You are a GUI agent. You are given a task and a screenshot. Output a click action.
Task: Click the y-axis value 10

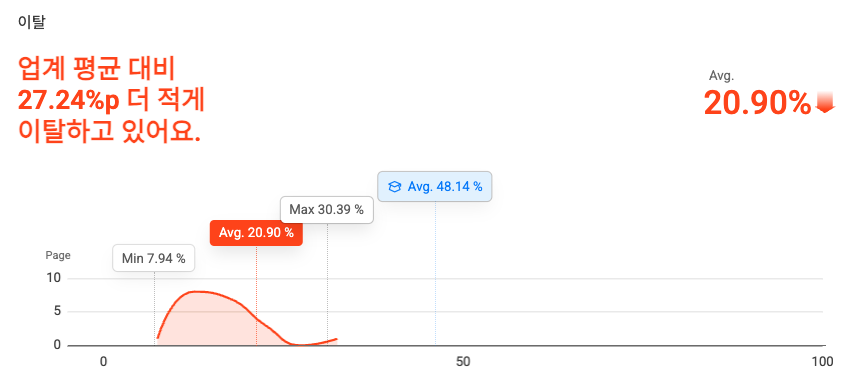tap(54, 278)
